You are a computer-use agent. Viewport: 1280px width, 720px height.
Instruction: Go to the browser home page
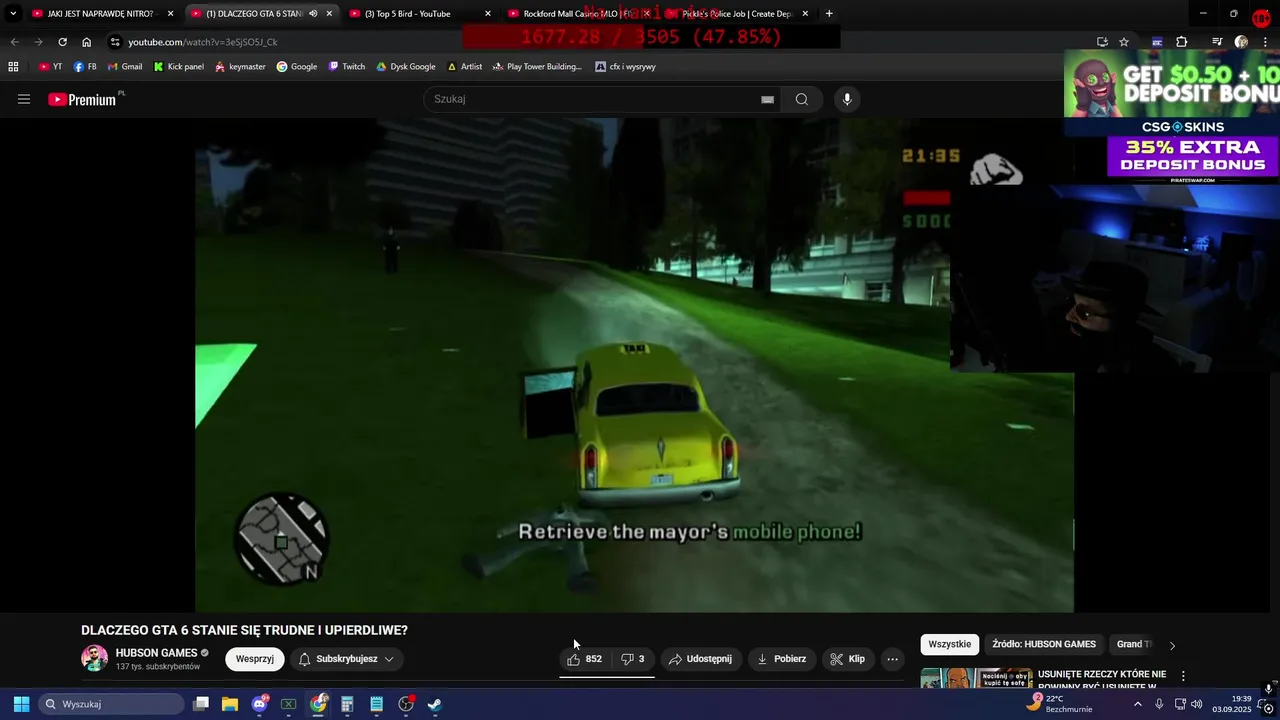(x=86, y=42)
